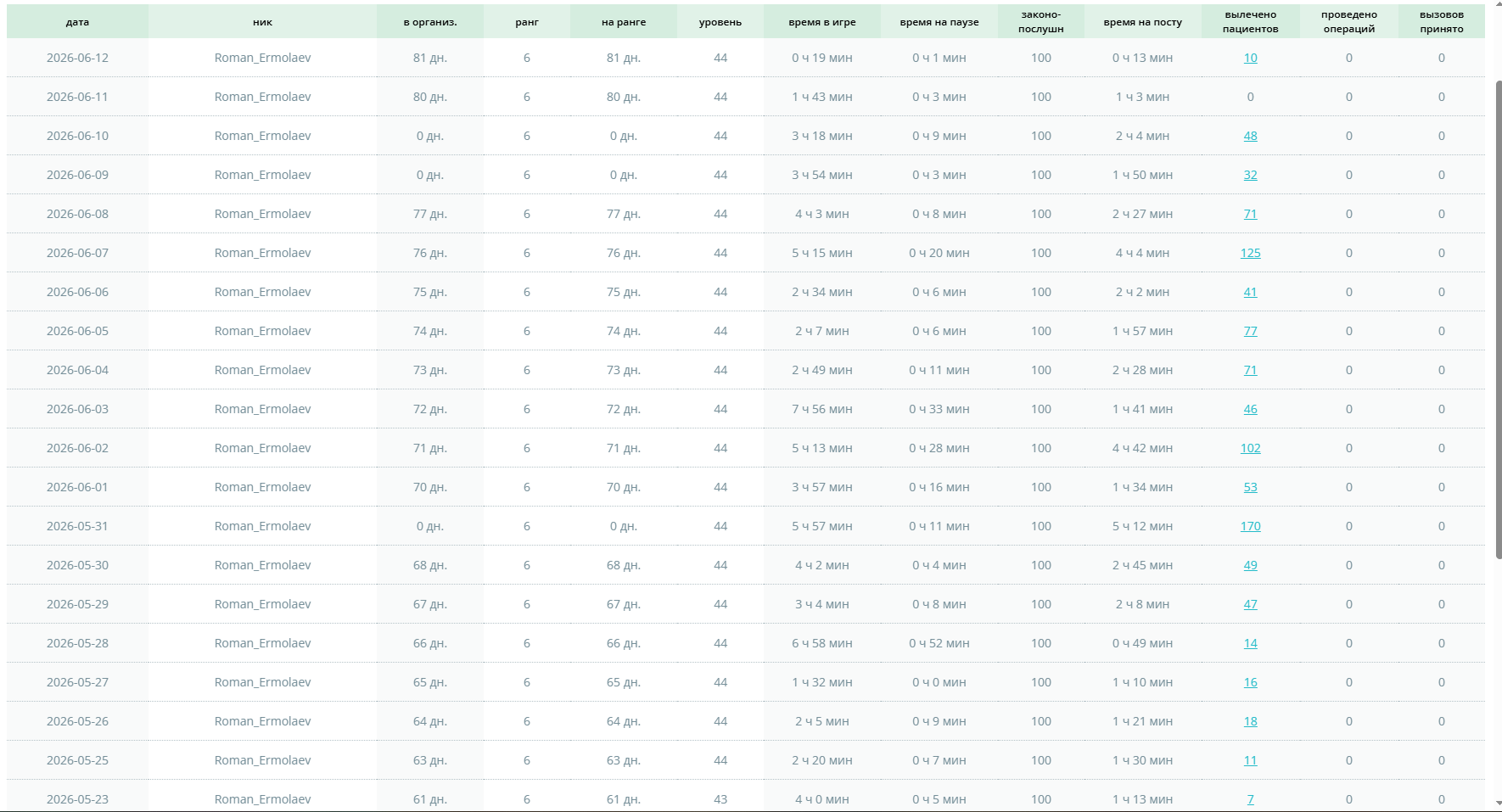
Task: Open the 10 patients link for 2026-06-12
Action: click(x=1250, y=58)
